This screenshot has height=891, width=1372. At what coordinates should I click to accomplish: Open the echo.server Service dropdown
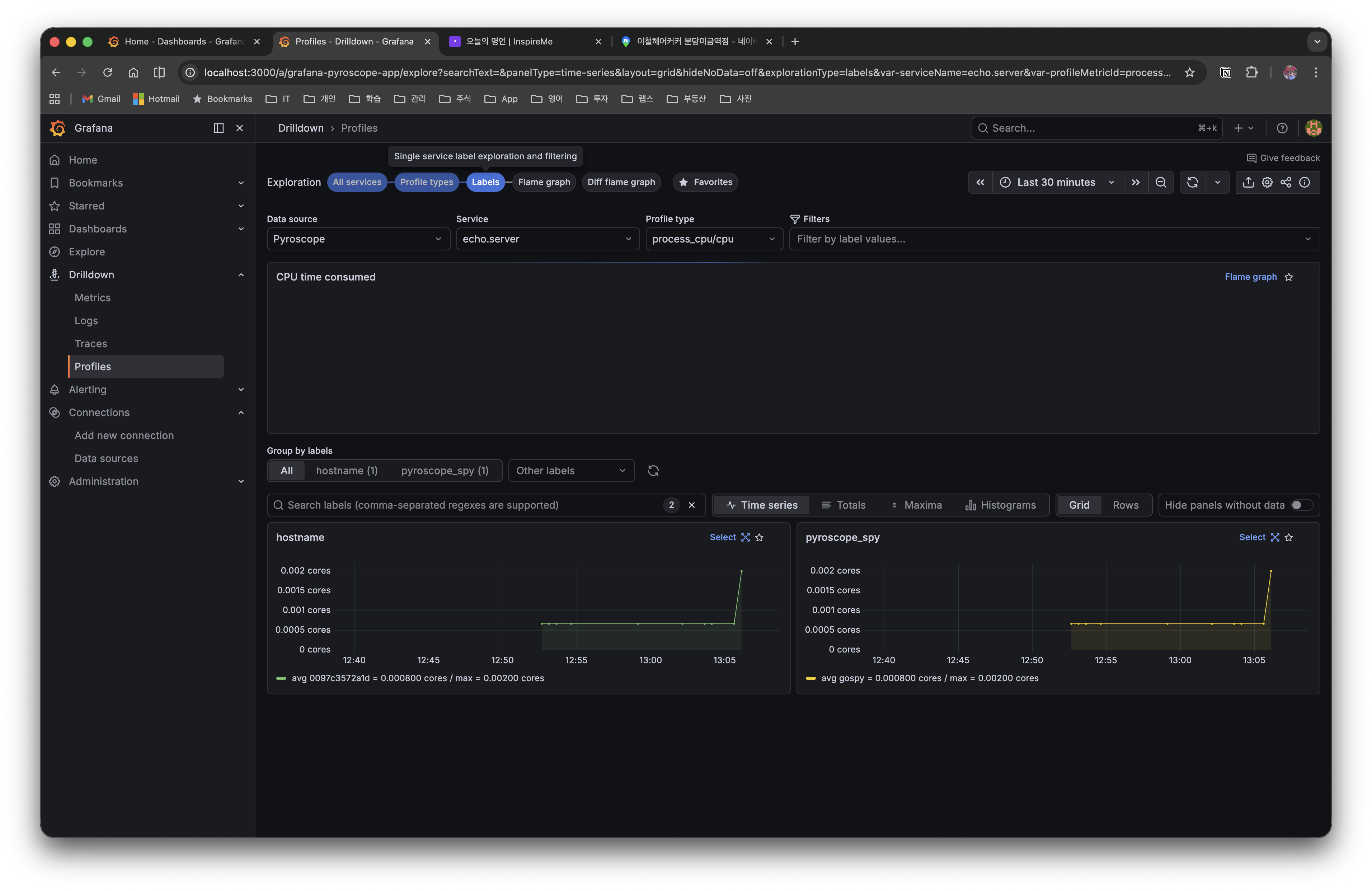click(x=547, y=239)
